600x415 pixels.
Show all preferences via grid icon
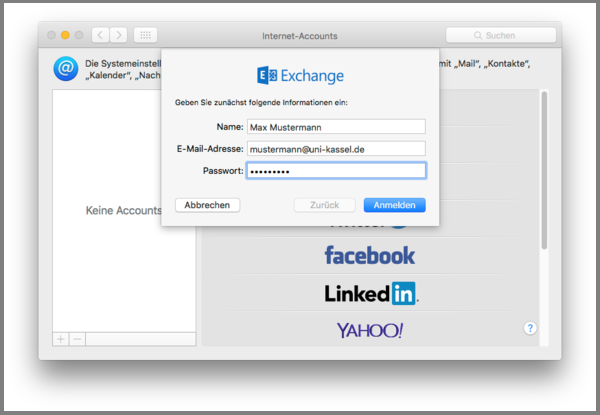coord(145,35)
